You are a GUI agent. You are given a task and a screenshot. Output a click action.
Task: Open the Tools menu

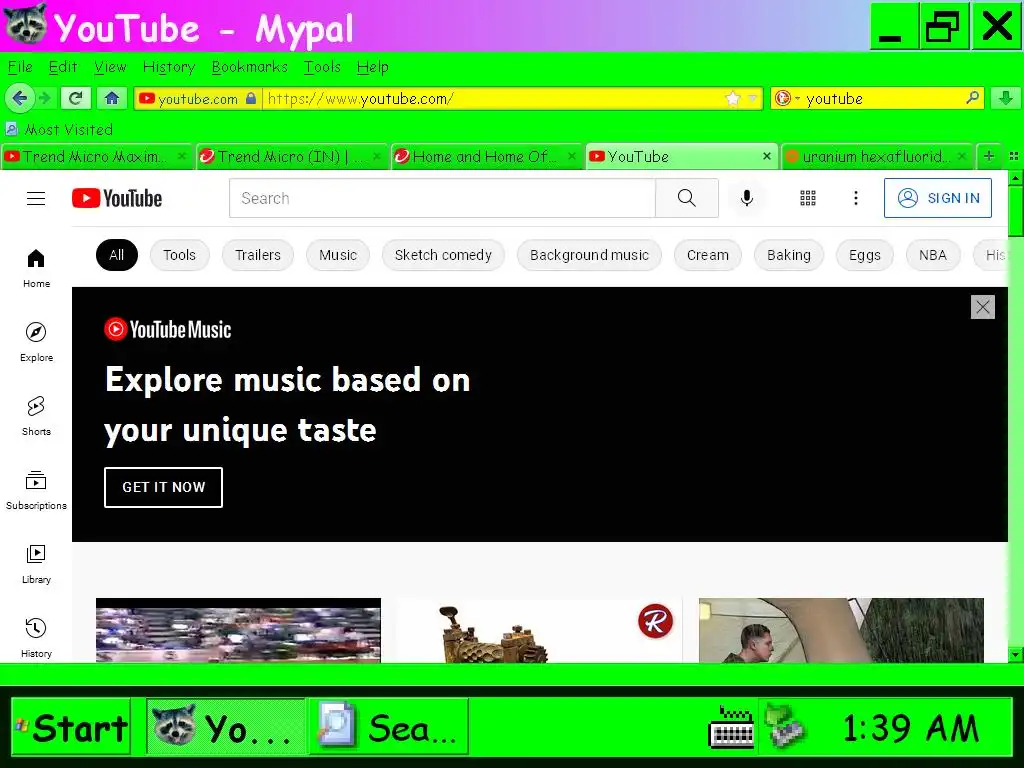pos(322,67)
